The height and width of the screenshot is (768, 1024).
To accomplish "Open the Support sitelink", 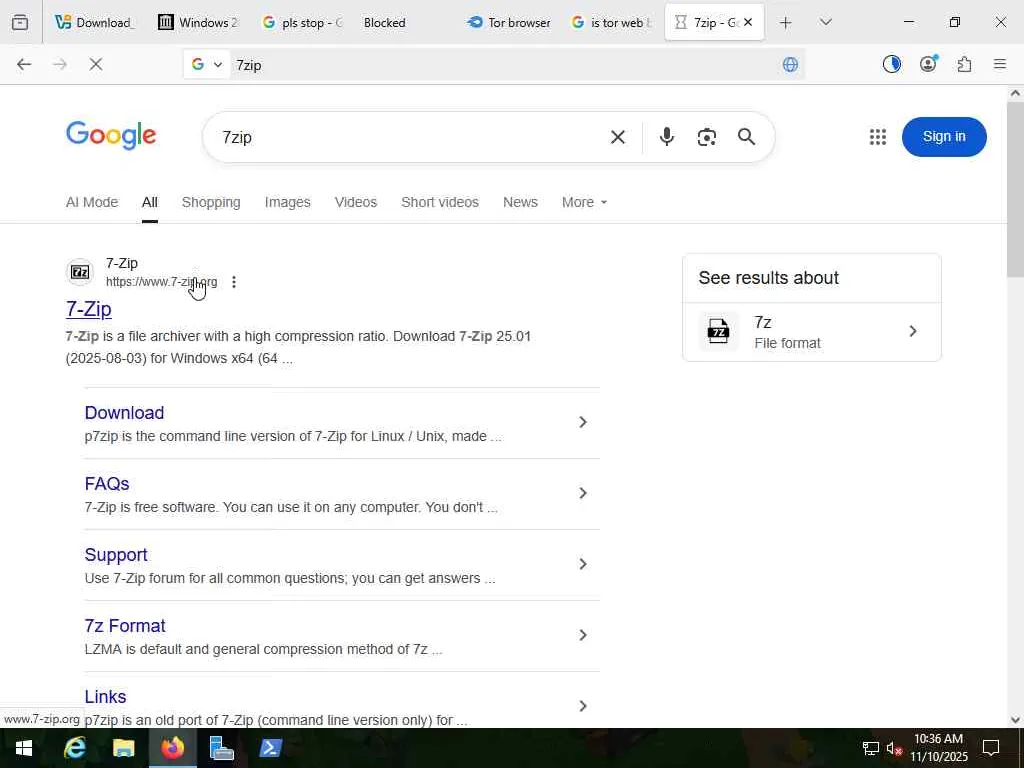I will click(116, 555).
